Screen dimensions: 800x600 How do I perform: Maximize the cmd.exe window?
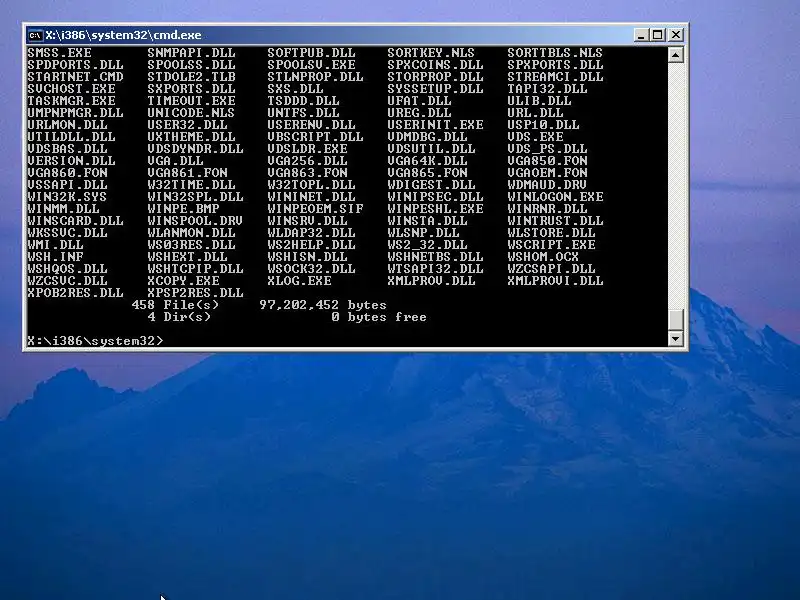[658, 35]
